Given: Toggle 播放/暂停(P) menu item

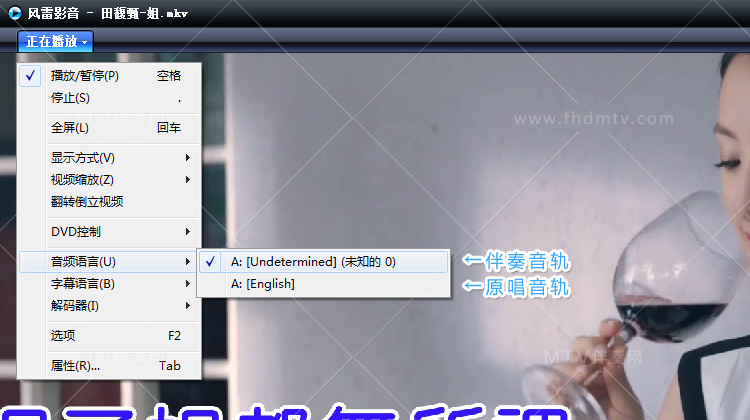Looking at the screenshot, I should pos(109,76).
